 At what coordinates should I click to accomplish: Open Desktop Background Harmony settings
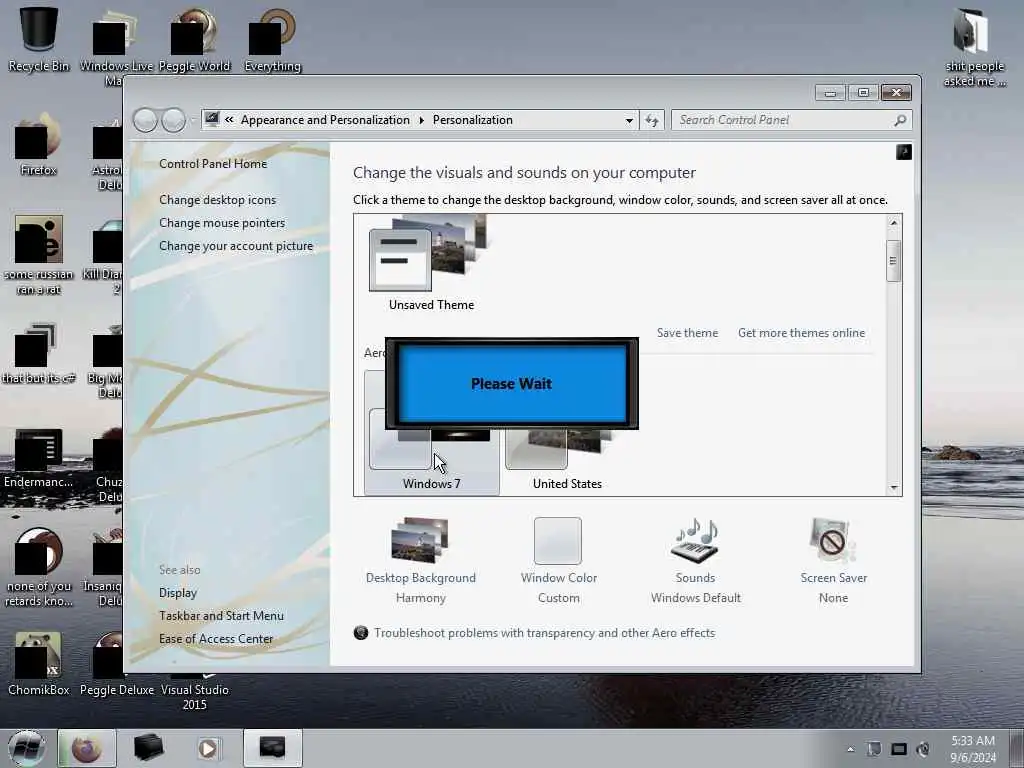(x=421, y=560)
